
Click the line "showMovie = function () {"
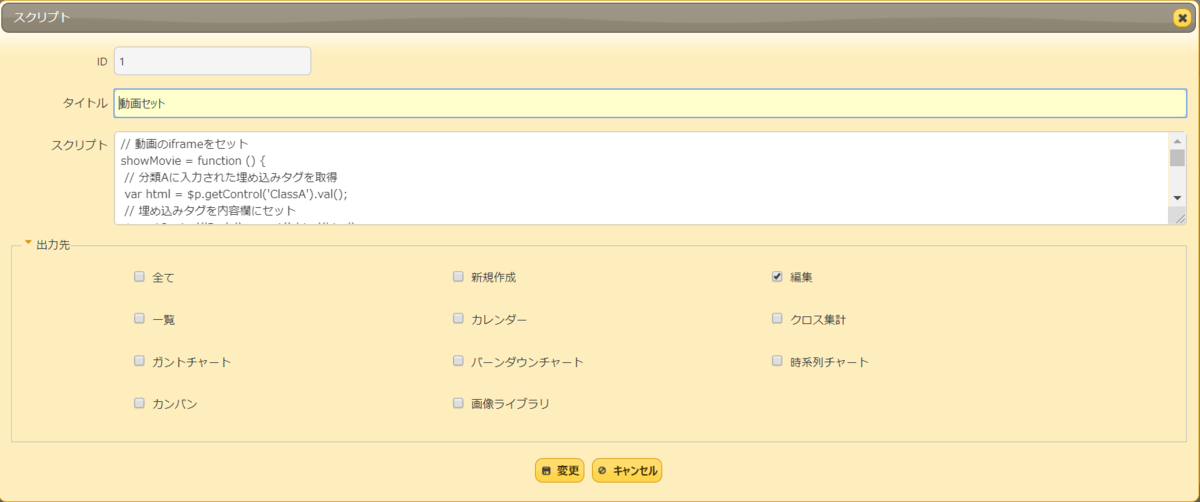pos(192,160)
